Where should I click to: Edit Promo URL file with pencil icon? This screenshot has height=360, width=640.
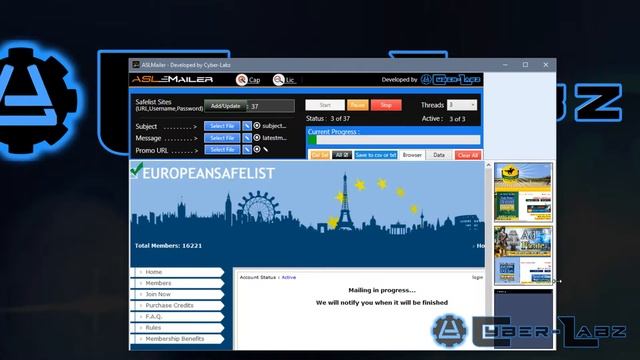pyautogui.click(x=247, y=150)
